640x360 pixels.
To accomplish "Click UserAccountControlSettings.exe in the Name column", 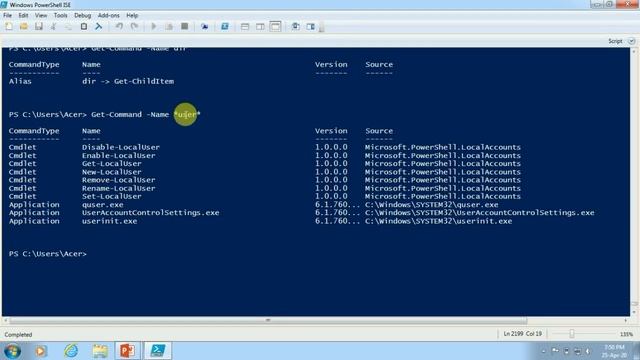I will tap(151, 213).
